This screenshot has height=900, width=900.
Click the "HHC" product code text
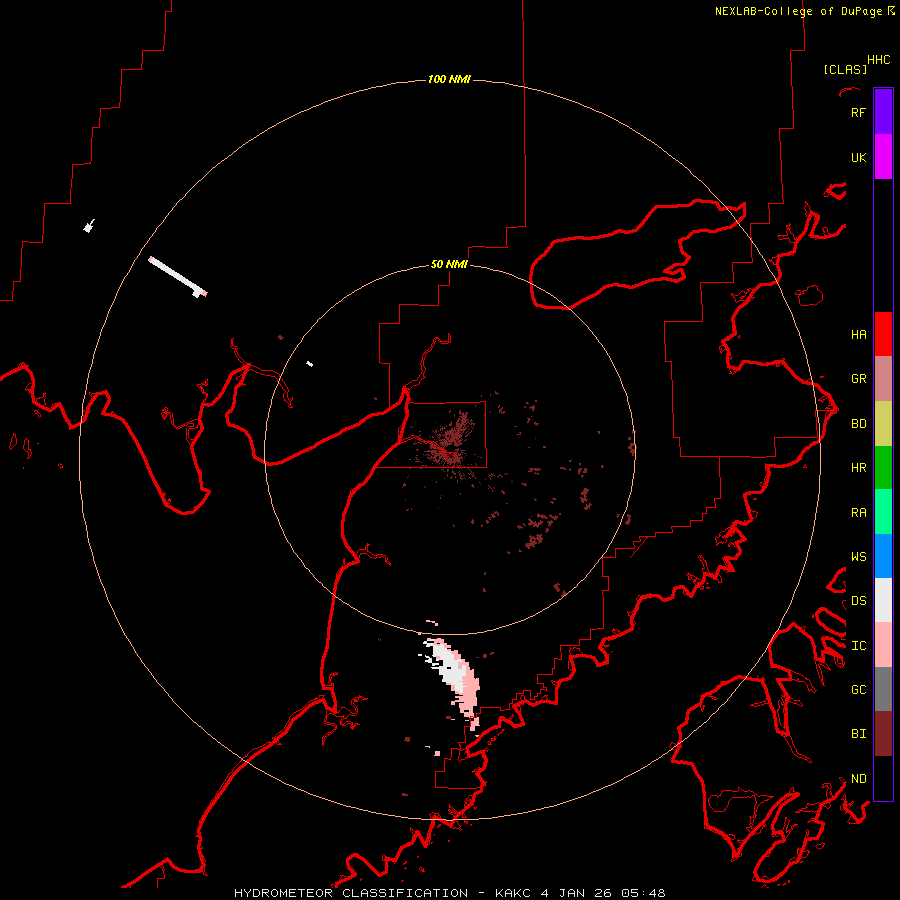[x=879, y=60]
